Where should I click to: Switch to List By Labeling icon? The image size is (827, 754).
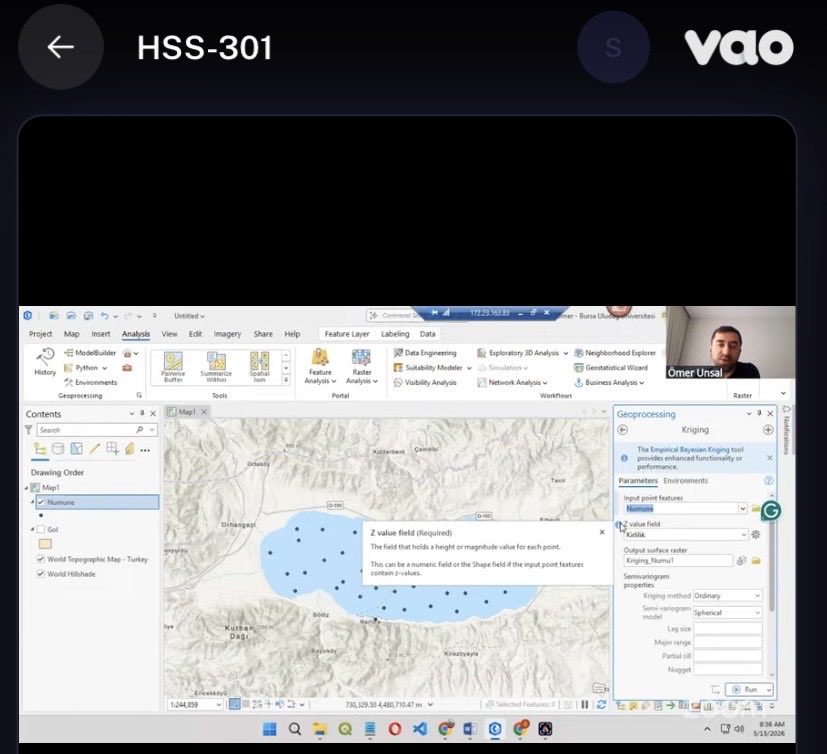click(x=130, y=449)
